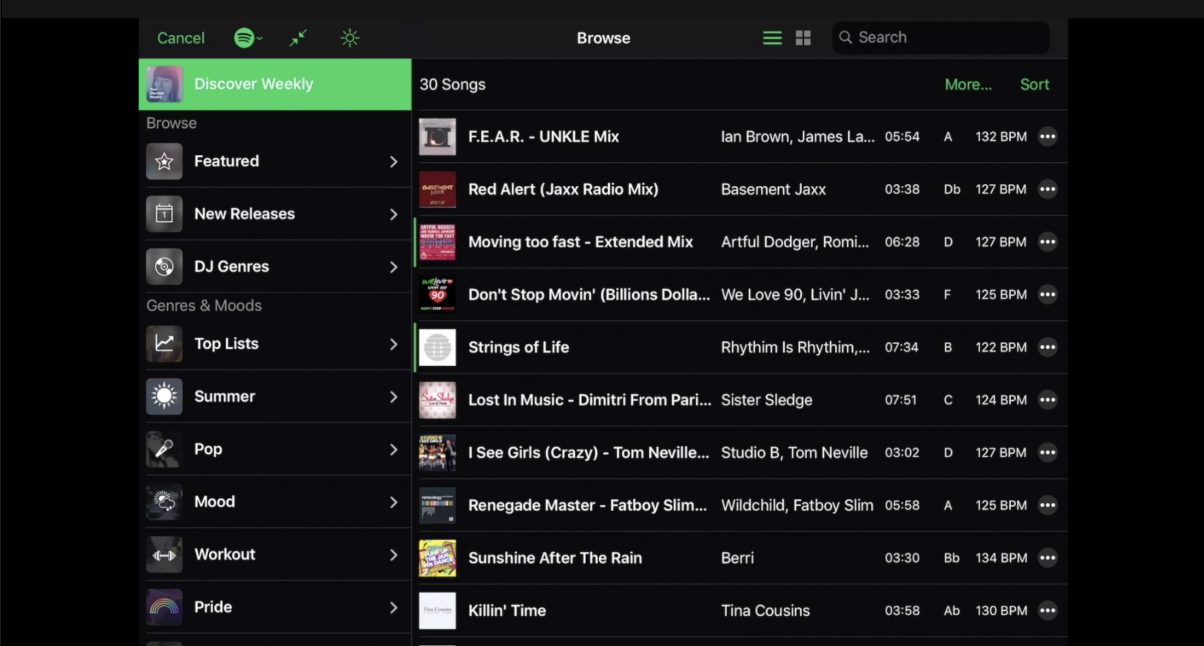Image resolution: width=1204 pixels, height=646 pixels.
Task: Switch to list view layout
Action: (x=772, y=38)
